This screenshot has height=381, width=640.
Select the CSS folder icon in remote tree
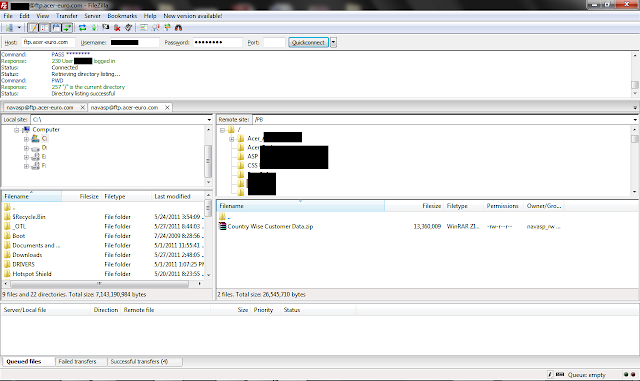pos(241,165)
